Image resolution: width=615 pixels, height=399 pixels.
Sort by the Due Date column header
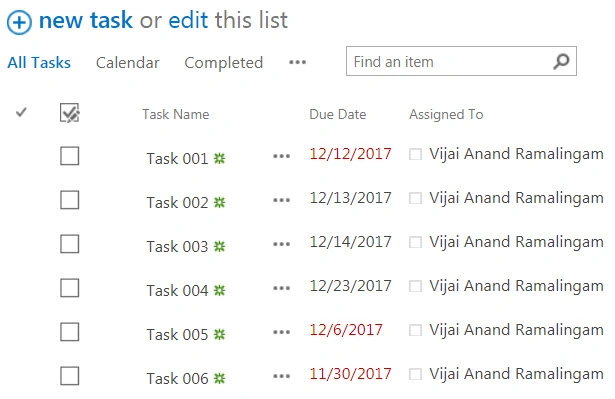(338, 114)
